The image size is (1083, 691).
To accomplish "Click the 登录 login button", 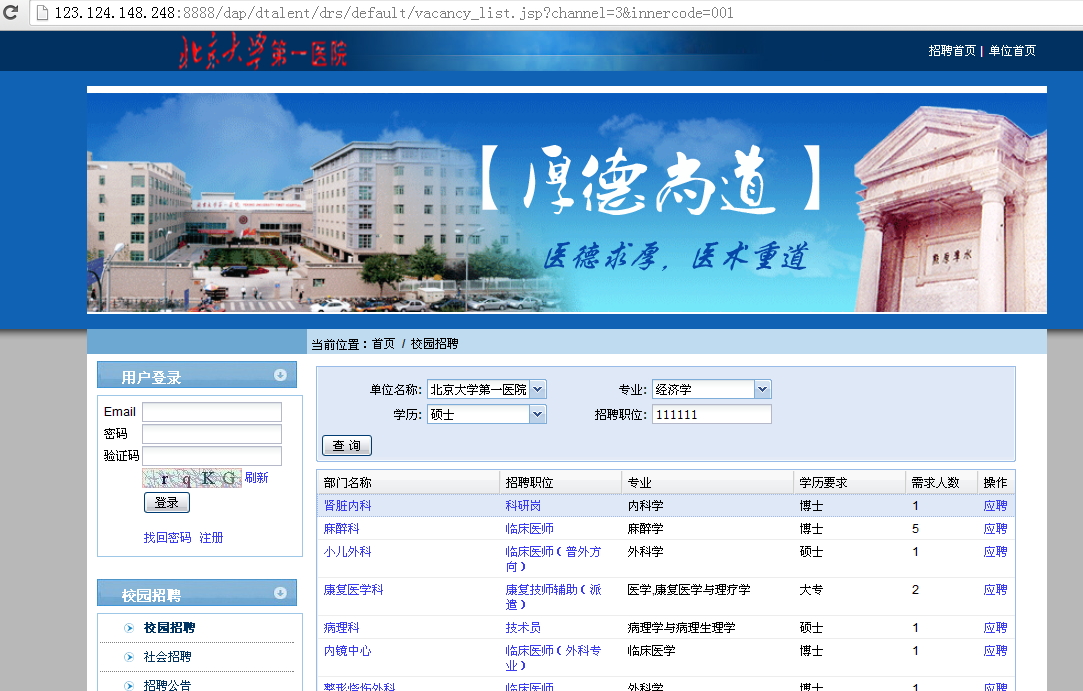I will tap(166, 502).
